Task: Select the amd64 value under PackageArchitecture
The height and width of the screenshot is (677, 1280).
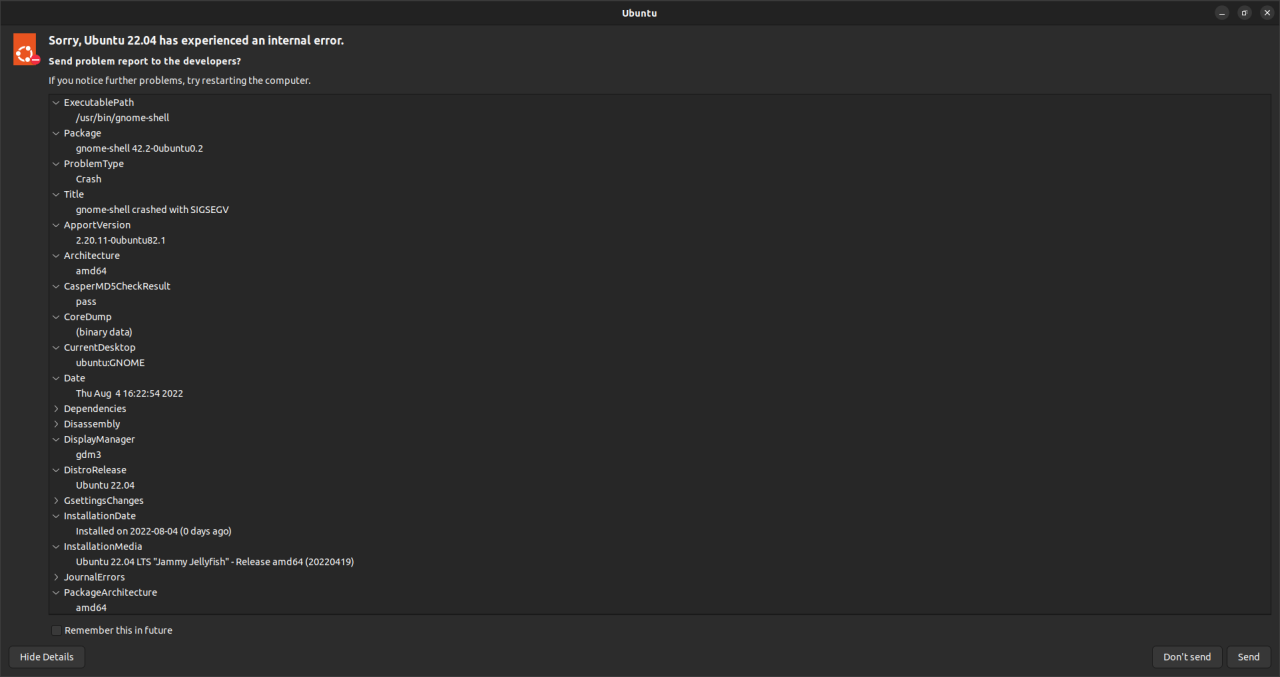Action: (x=91, y=608)
